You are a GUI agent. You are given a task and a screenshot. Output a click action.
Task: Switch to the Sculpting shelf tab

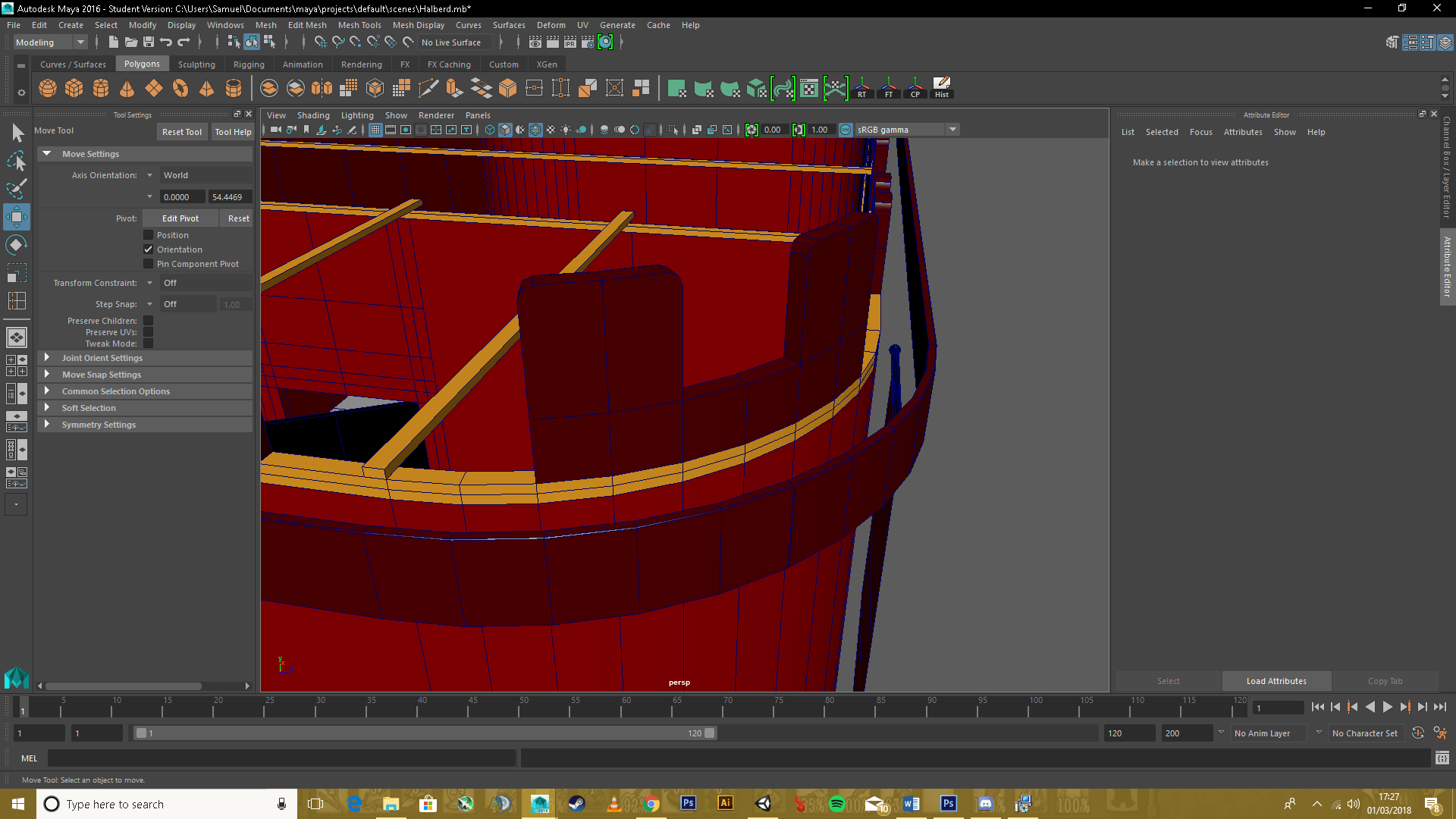(196, 64)
